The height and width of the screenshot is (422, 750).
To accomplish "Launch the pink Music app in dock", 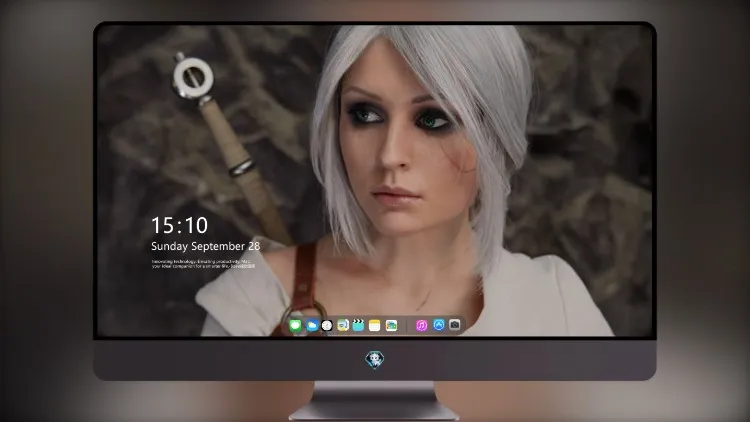I will [x=422, y=326].
